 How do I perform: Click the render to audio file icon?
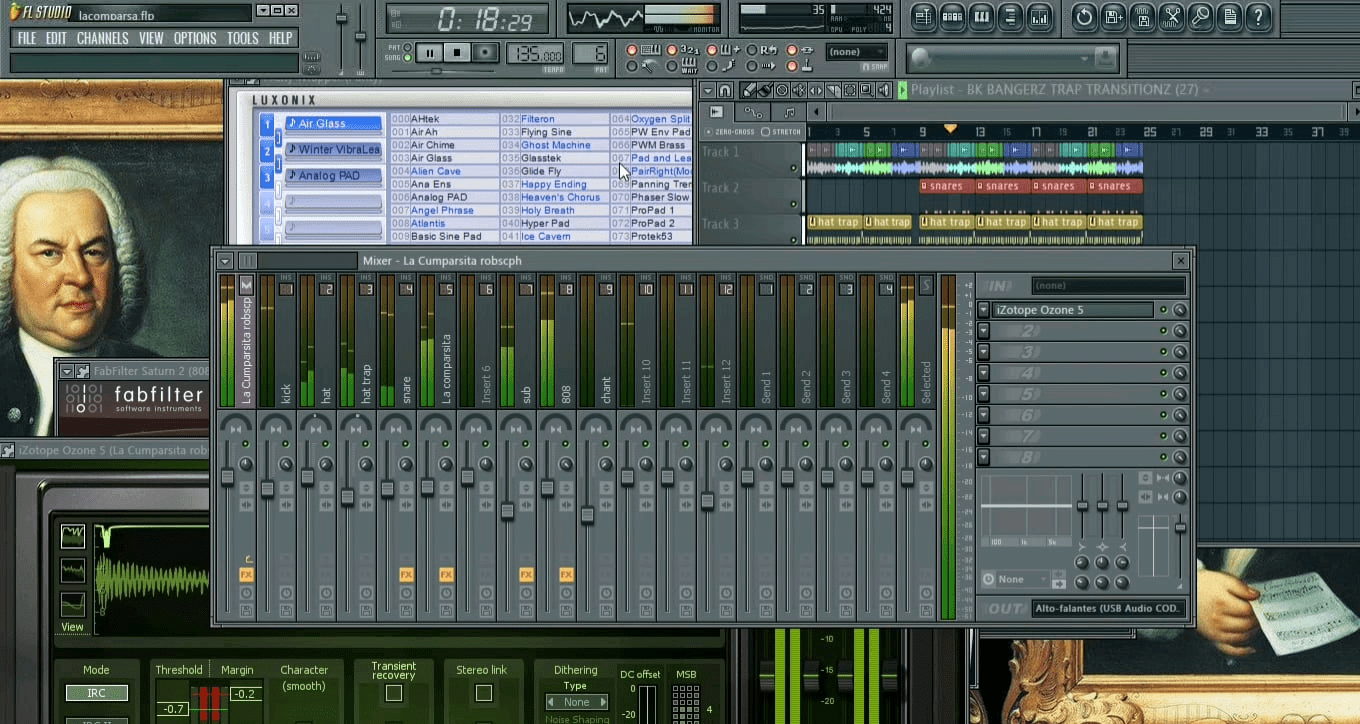point(1142,17)
